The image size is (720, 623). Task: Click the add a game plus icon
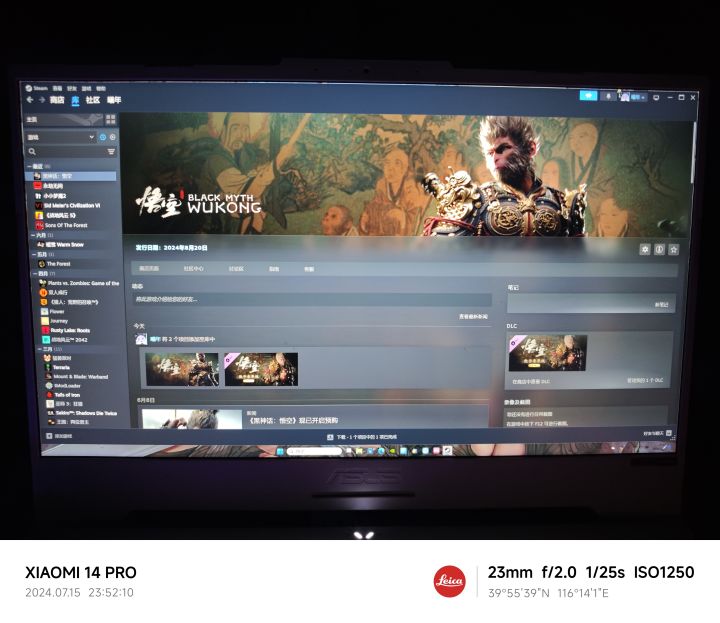coord(49,436)
